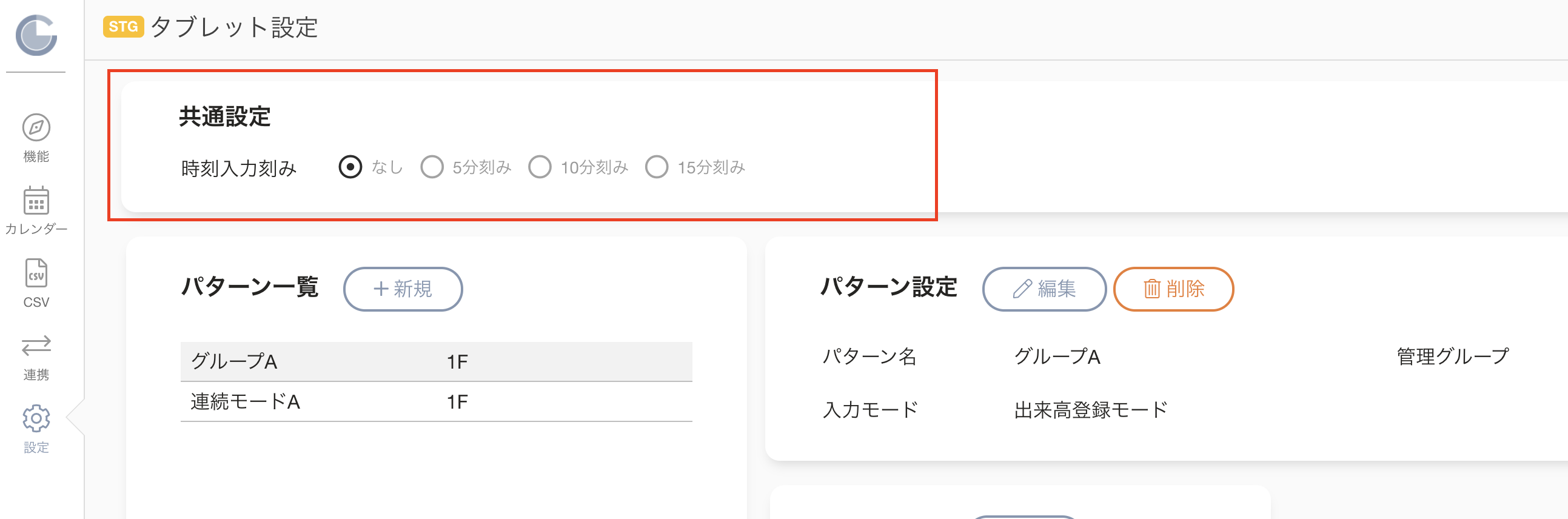Select the なし radio button
1568x519 pixels.
350,167
